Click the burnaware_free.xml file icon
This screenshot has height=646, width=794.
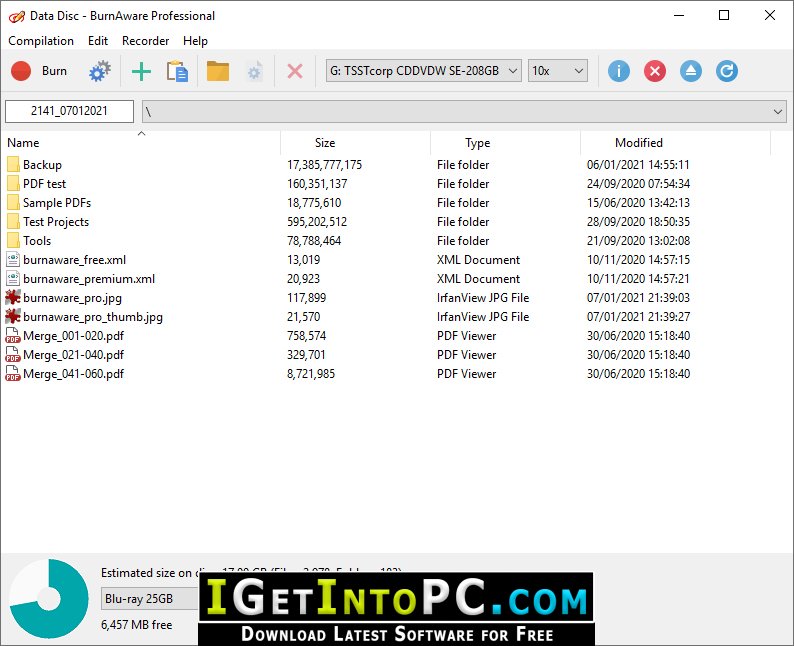(x=13, y=260)
